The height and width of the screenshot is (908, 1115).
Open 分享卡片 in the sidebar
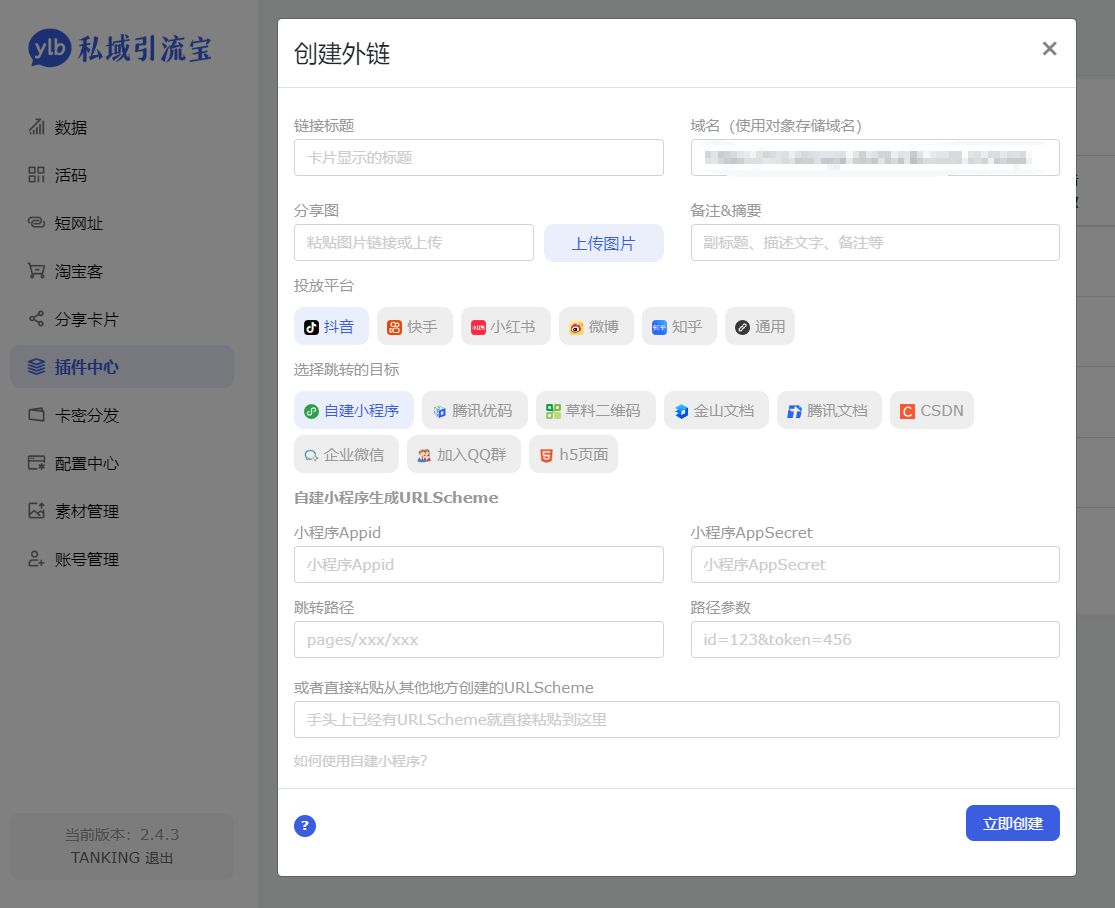point(86,319)
